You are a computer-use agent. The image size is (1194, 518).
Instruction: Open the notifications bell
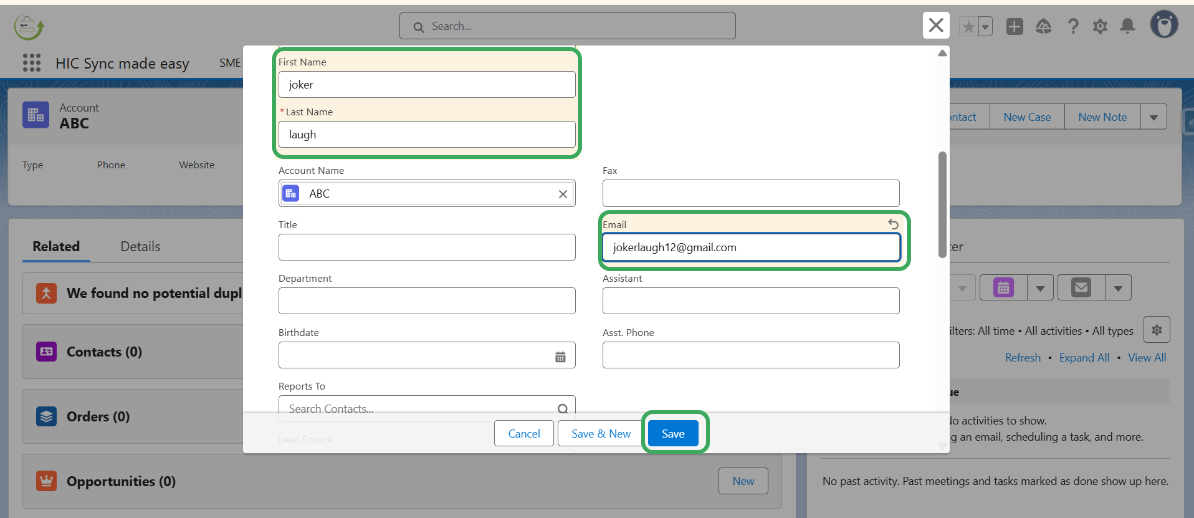click(x=1128, y=27)
